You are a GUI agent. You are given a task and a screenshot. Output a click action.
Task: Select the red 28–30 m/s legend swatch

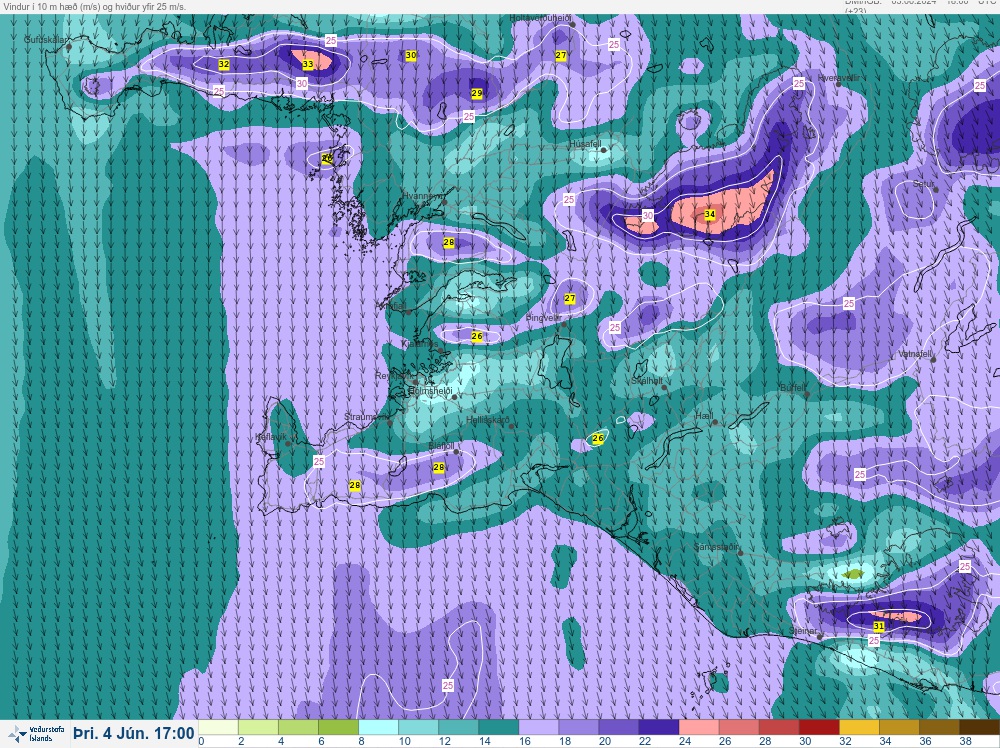point(778,728)
